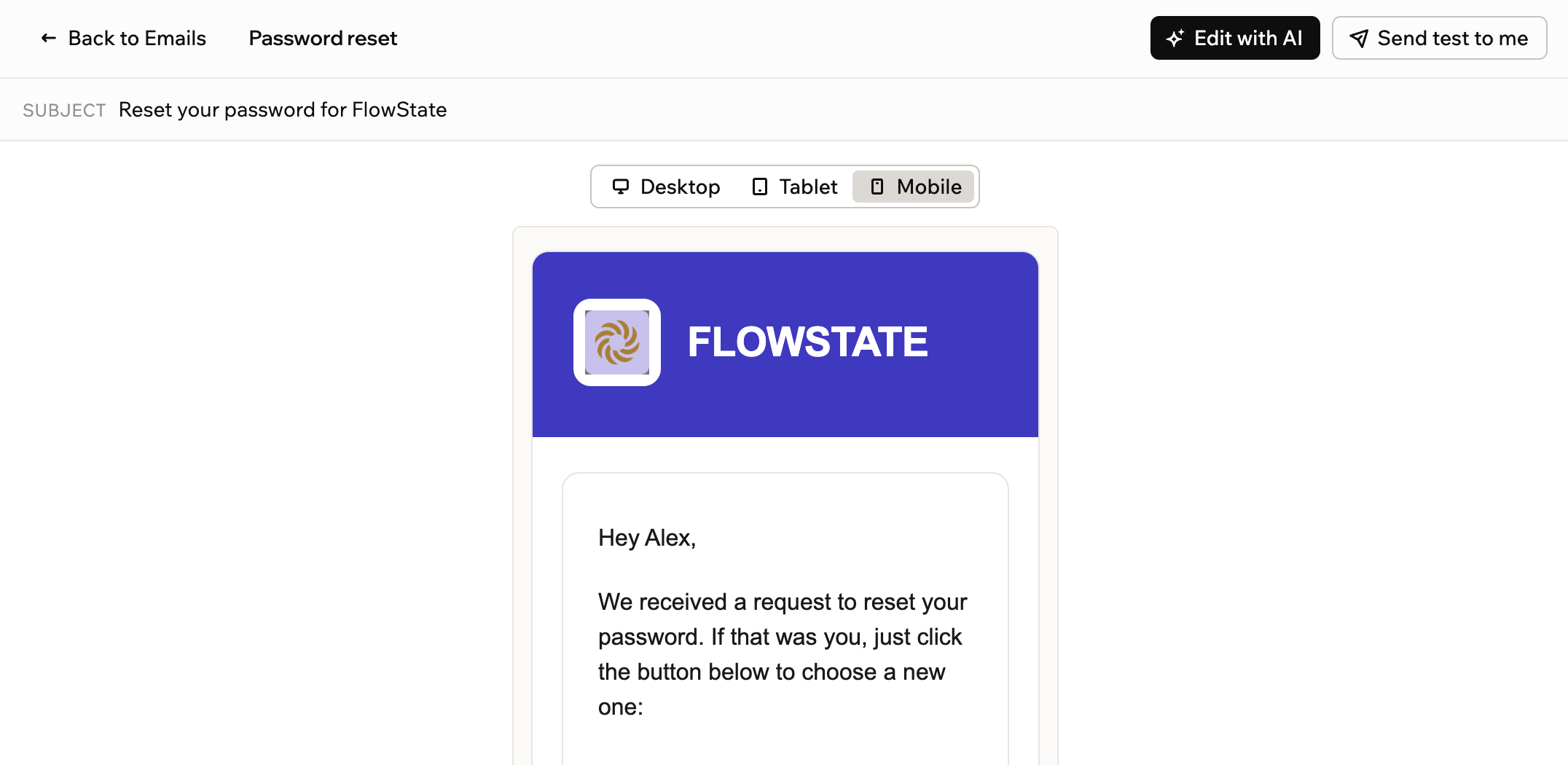Switch preview to Desktop

coord(666,187)
